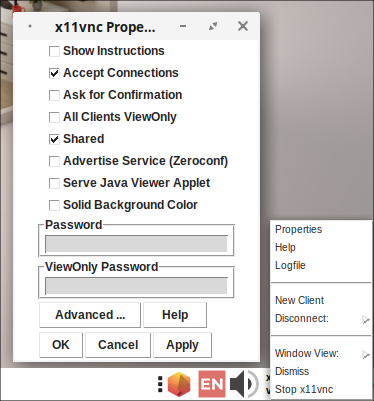Enable Advertise Service (Zeroconf)

(54, 161)
